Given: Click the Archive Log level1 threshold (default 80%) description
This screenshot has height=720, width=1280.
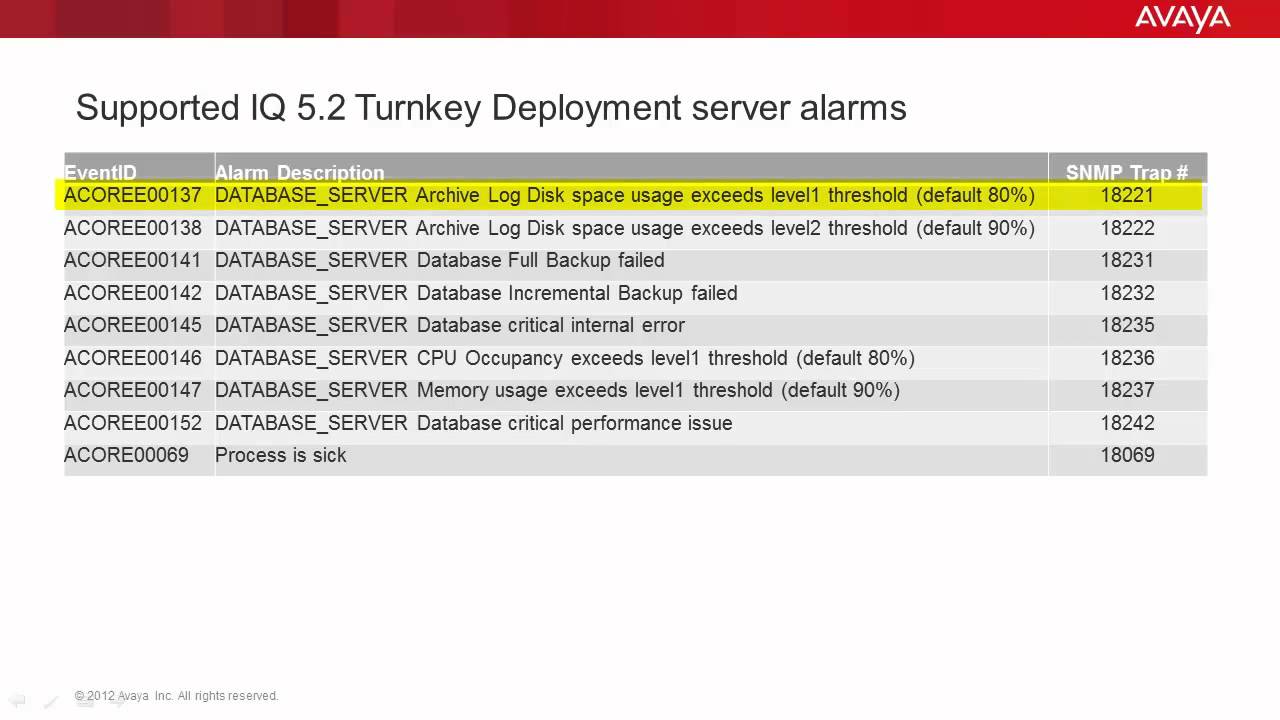Looking at the screenshot, I should (x=625, y=195).
